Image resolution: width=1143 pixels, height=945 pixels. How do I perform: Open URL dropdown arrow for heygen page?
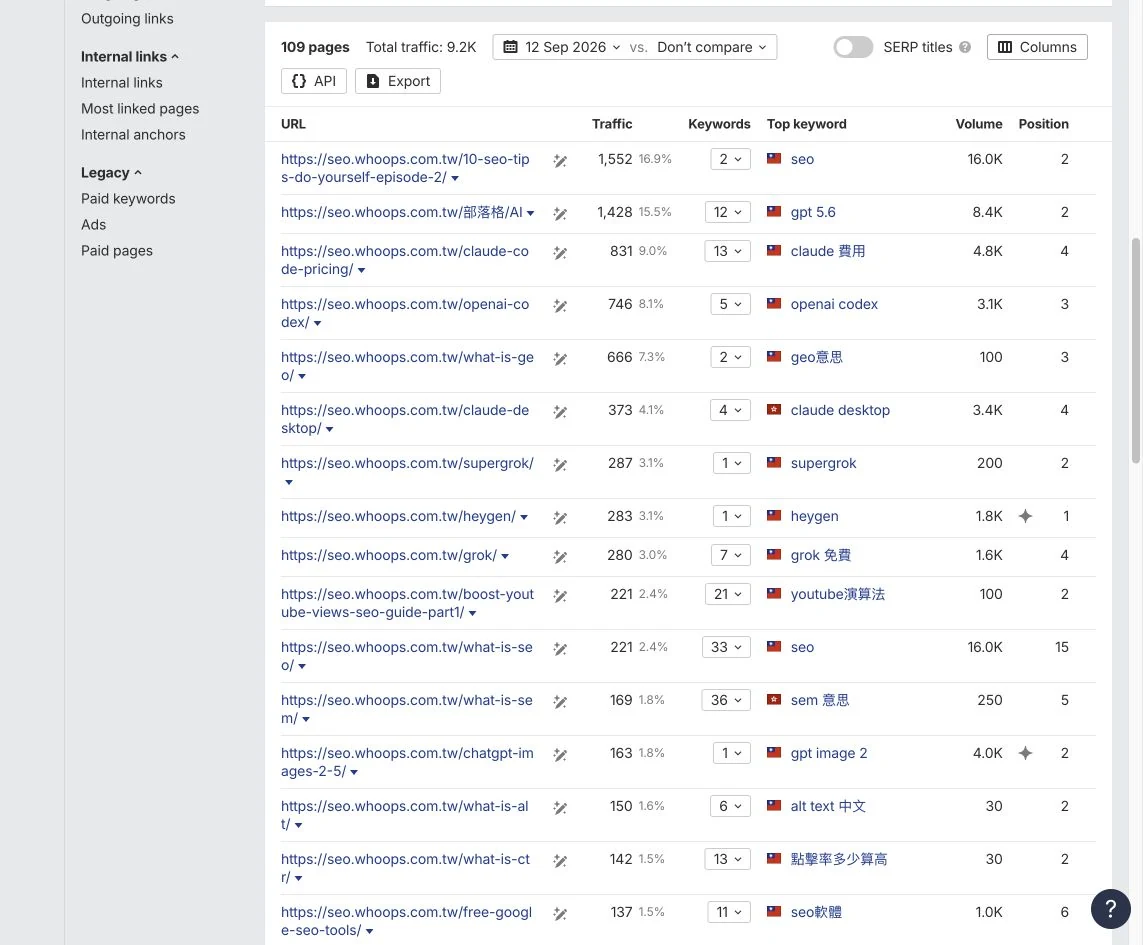(524, 518)
